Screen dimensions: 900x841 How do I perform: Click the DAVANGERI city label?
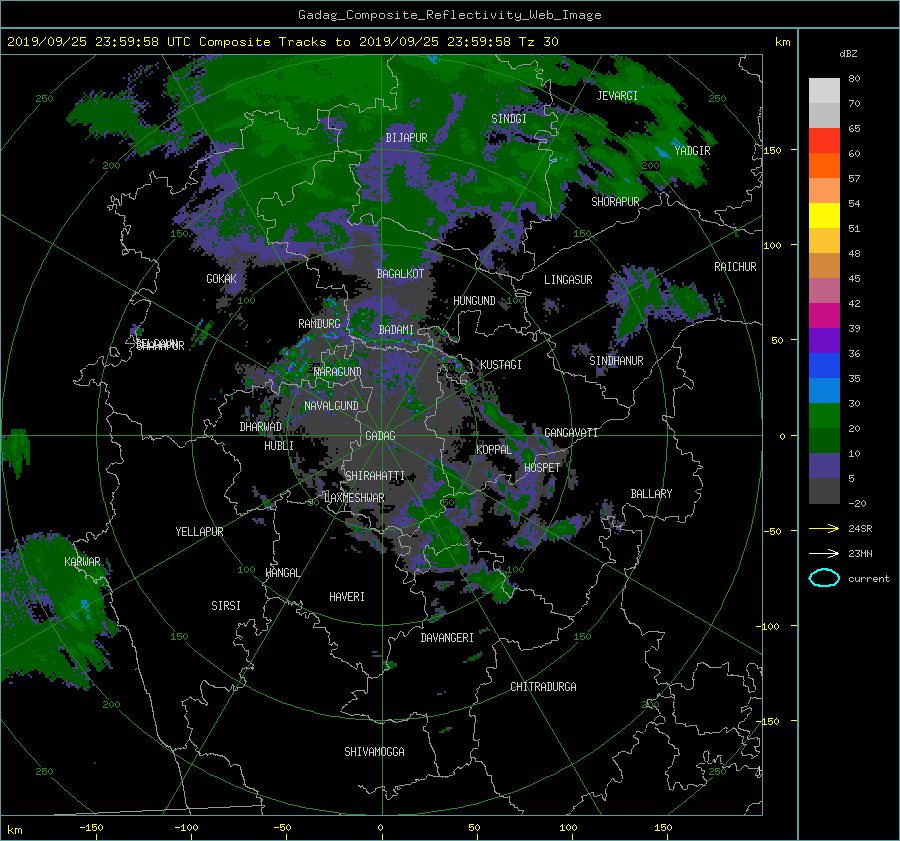[x=447, y=638]
